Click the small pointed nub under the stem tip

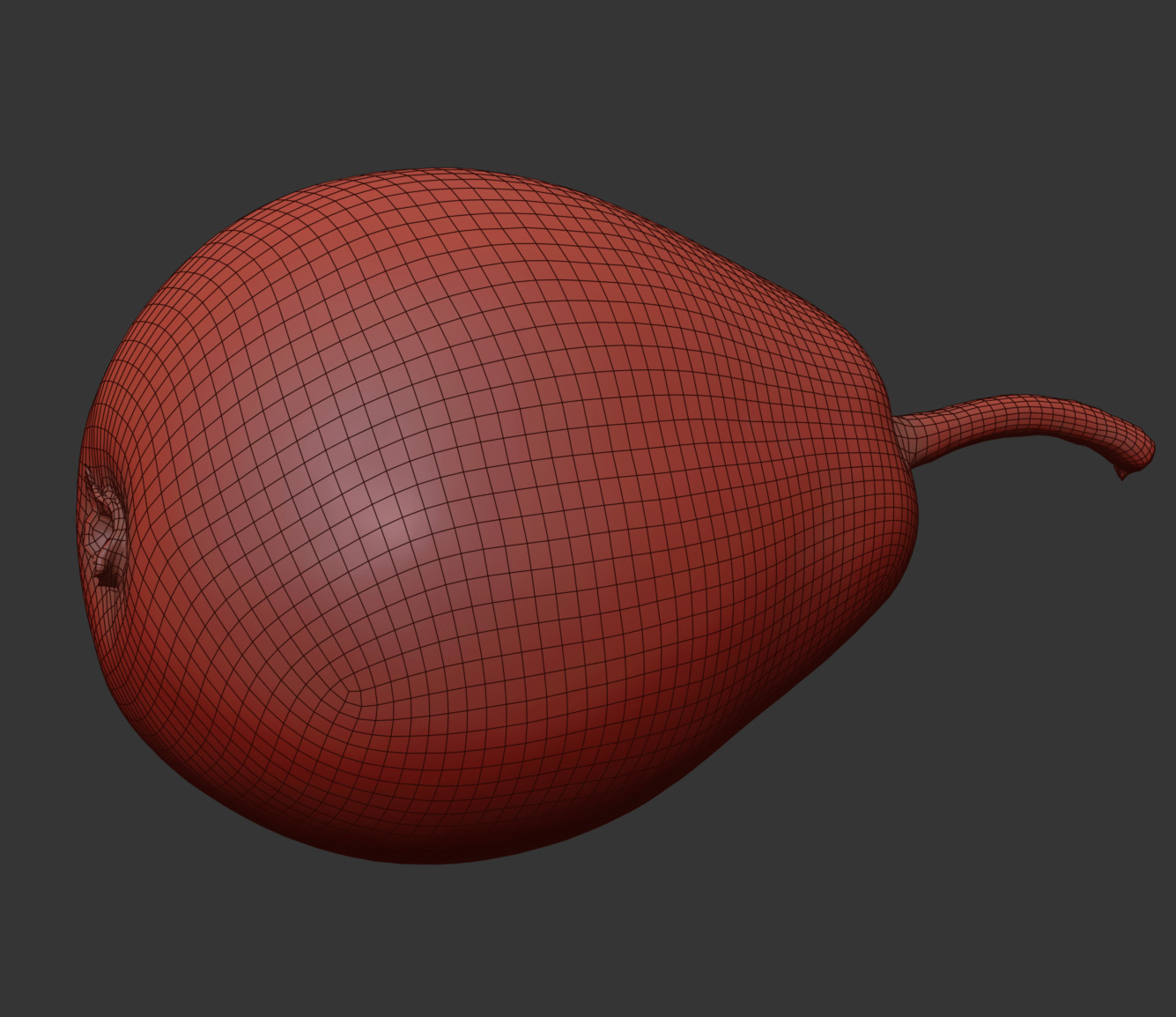click(x=1121, y=476)
